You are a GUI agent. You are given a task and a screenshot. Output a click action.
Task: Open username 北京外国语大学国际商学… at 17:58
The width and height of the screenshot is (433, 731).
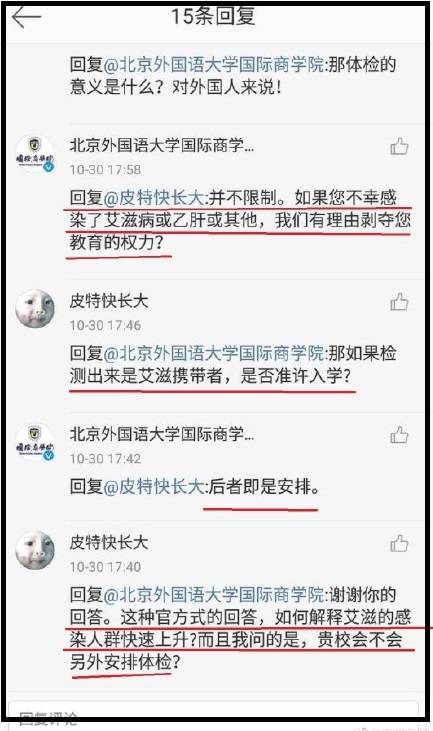[x=162, y=145]
